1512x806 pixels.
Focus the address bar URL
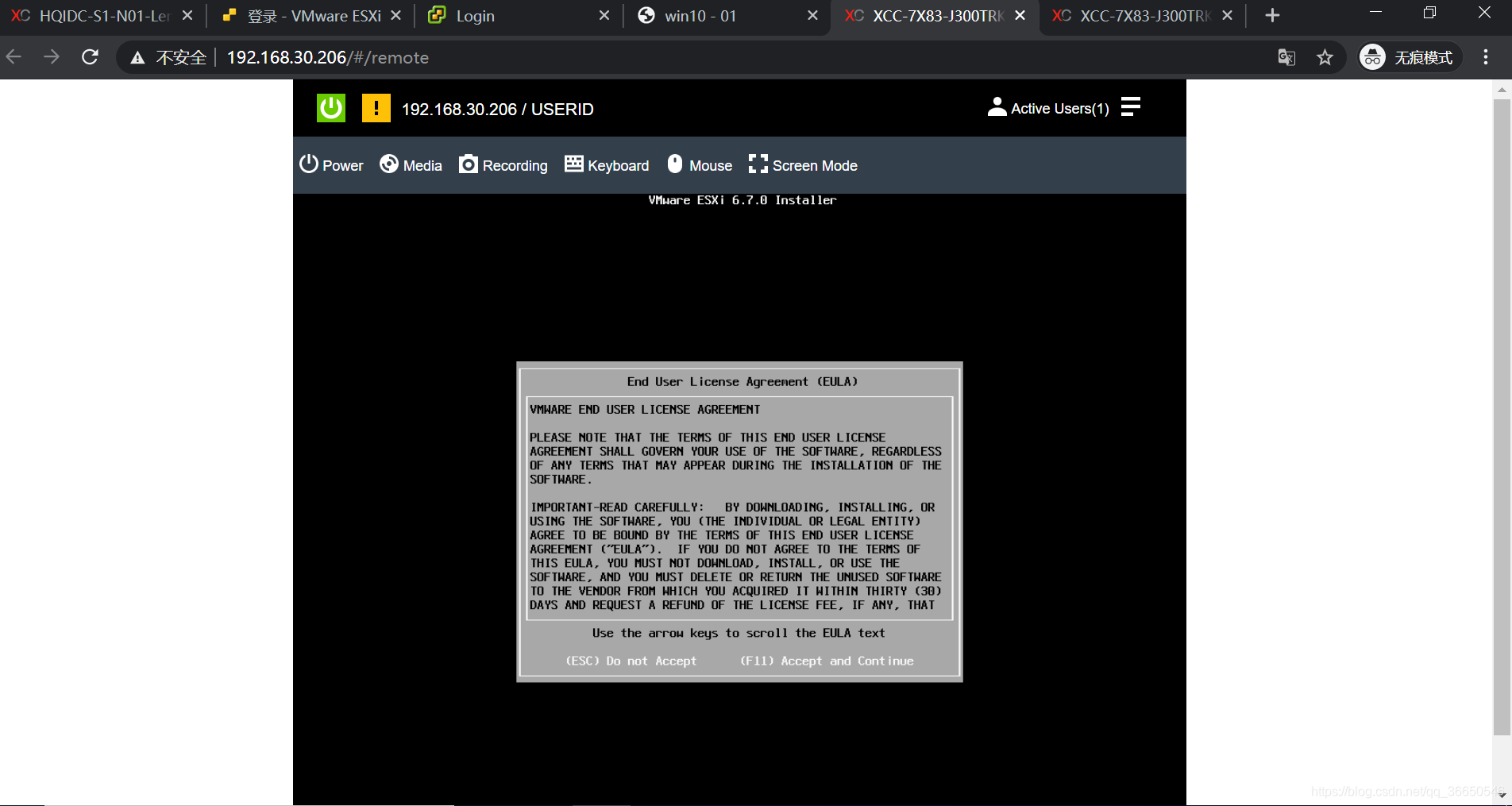pos(327,57)
